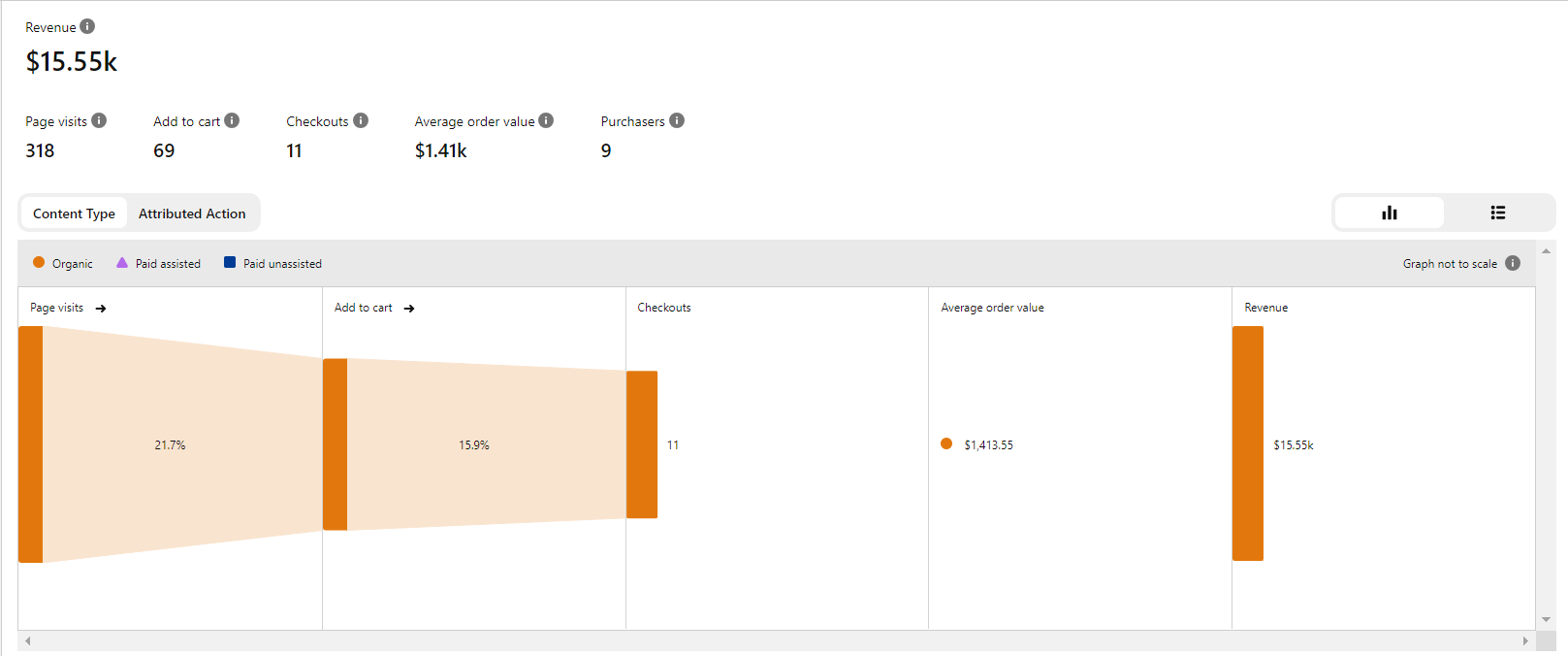The width and height of the screenshot is (1568, 656).
Task: Click the scroll right arrow of chart
Action: (1525, 640)
